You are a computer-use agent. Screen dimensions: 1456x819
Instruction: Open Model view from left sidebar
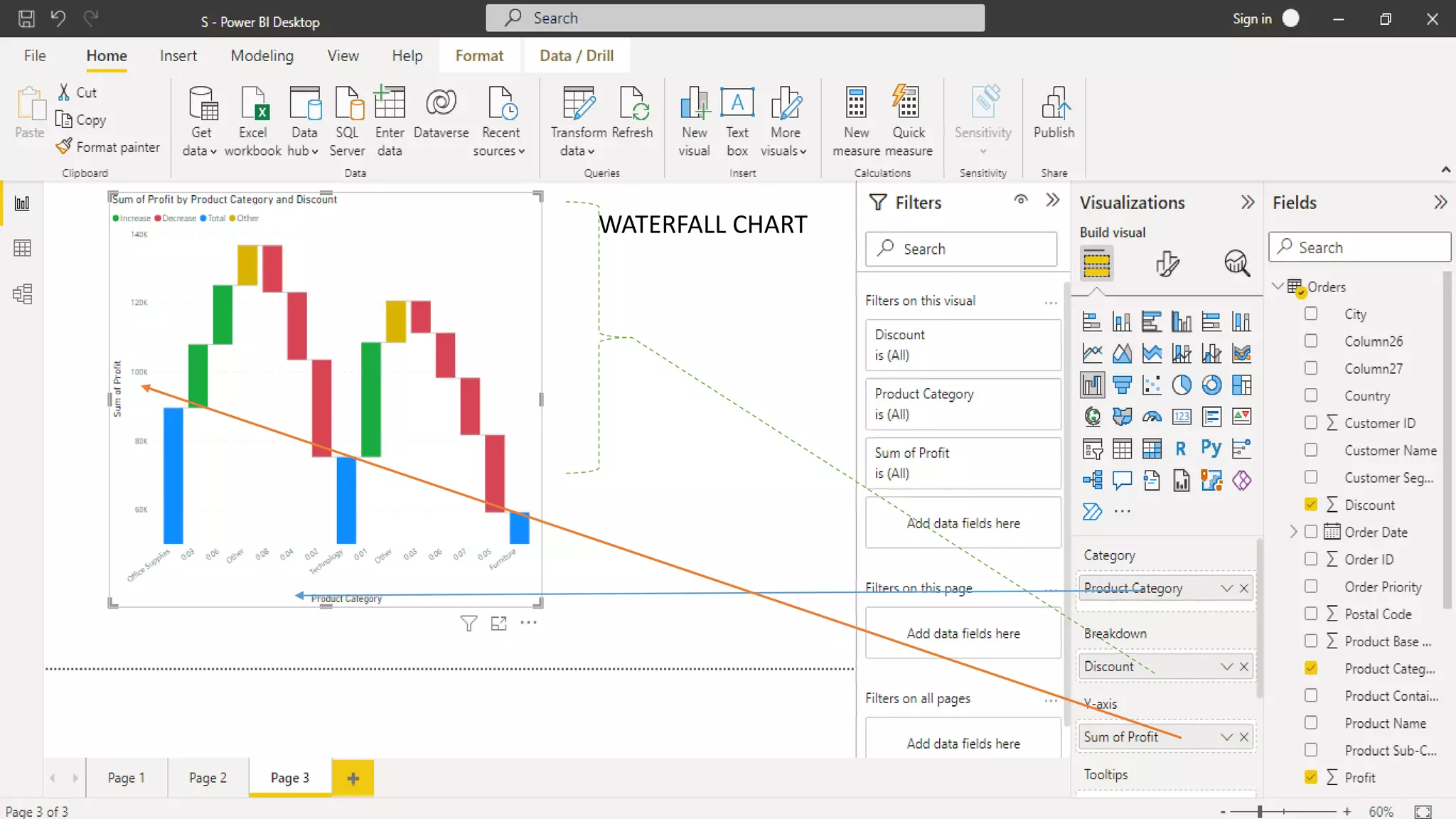click(x=22, y=294)
